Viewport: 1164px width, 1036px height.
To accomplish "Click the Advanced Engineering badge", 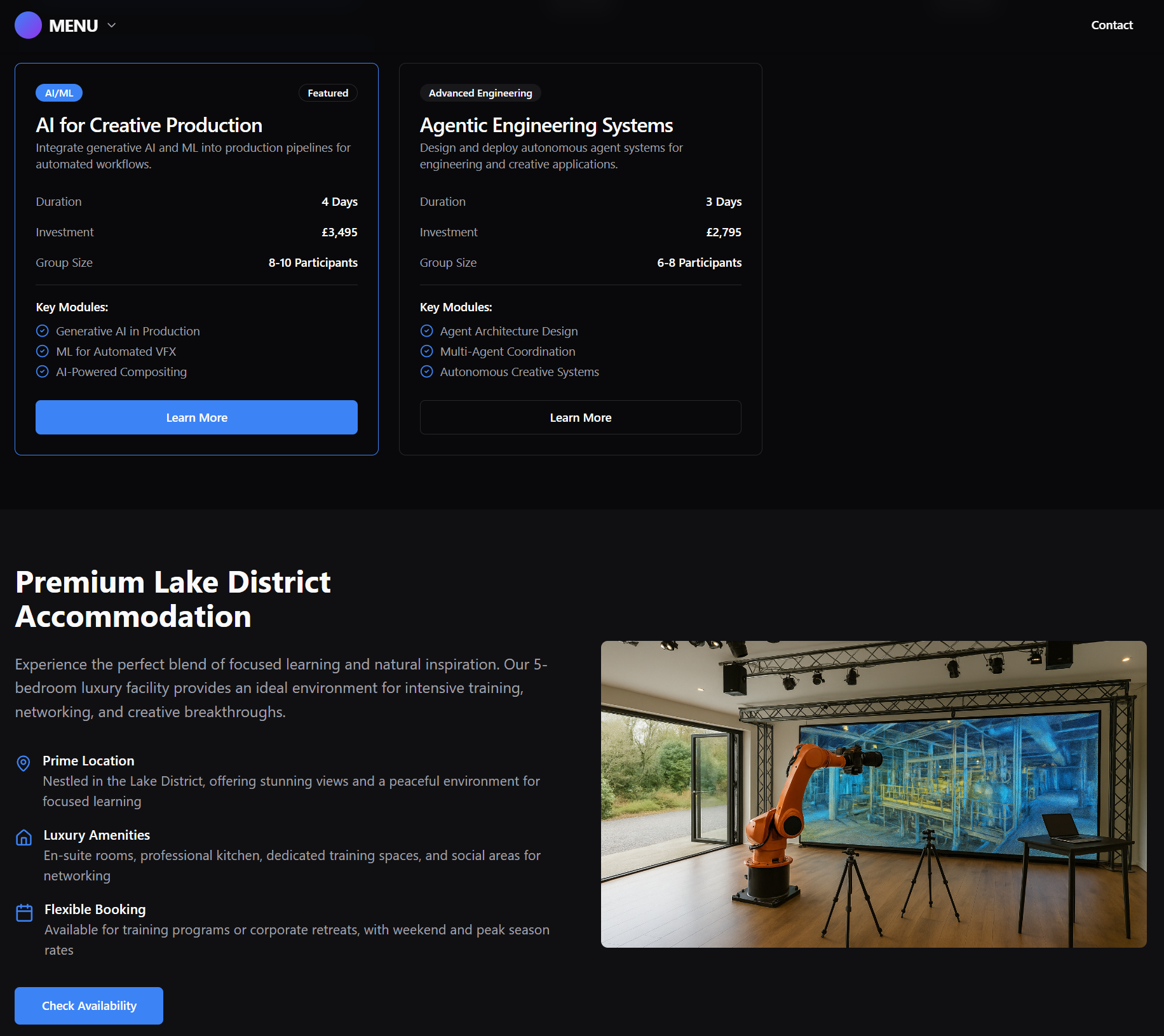I will [x=480, y=93].
